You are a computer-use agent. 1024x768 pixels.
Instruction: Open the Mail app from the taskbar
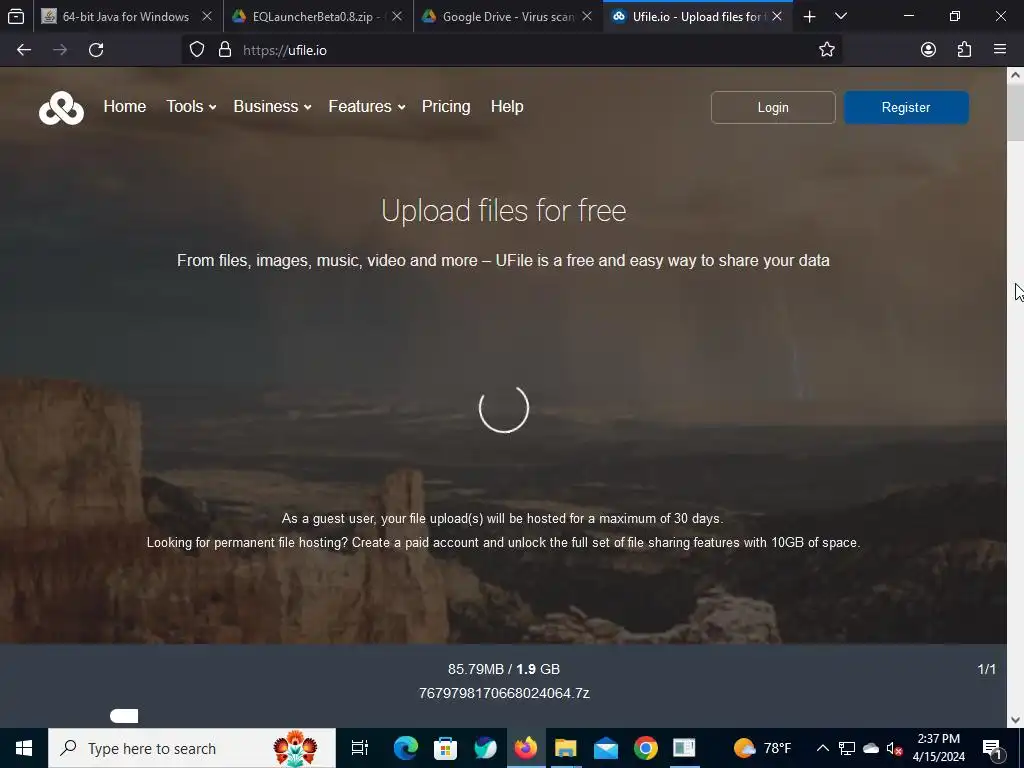[x=605, y=748]
